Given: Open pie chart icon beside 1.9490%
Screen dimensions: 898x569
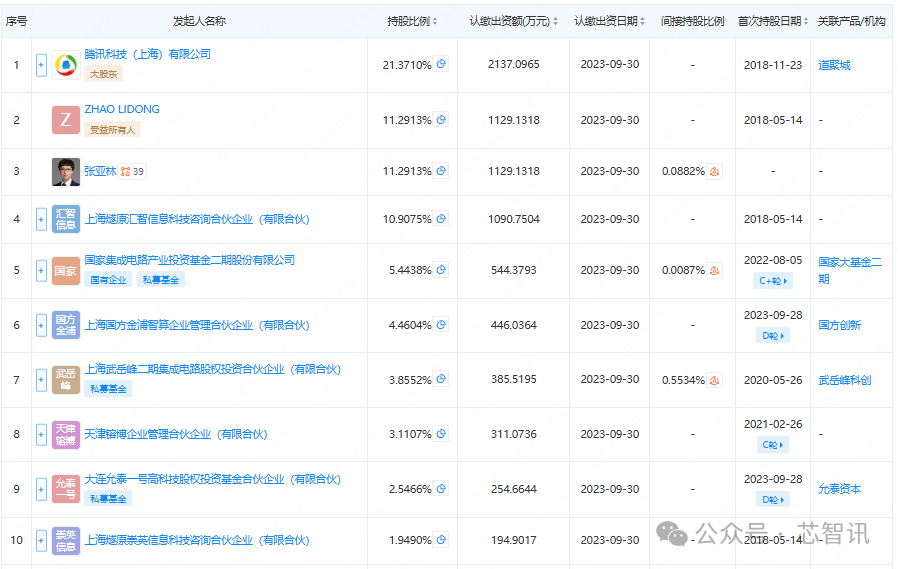Looking at the screenshot, I should point(441,539).
